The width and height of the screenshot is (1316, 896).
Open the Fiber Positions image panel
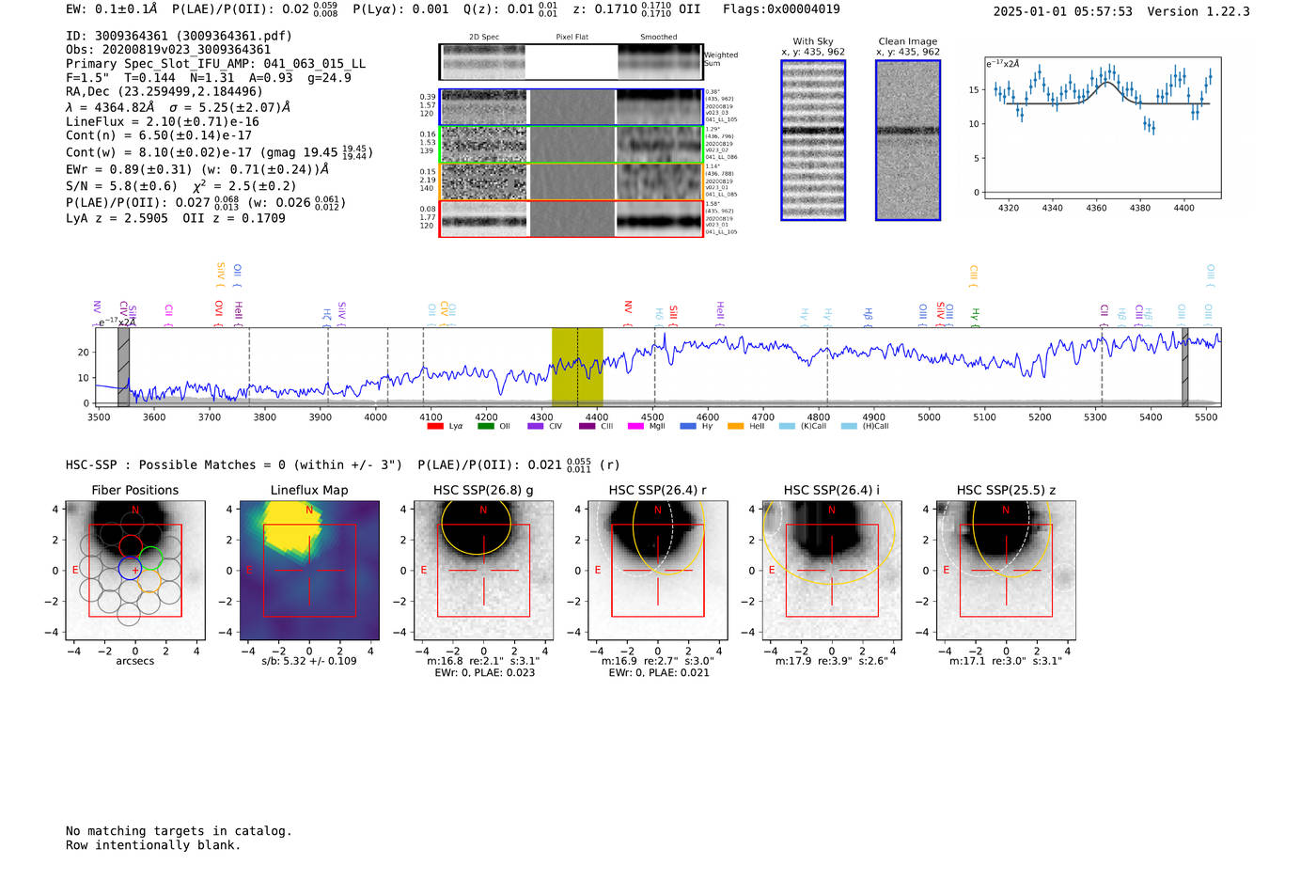[135, 570]
